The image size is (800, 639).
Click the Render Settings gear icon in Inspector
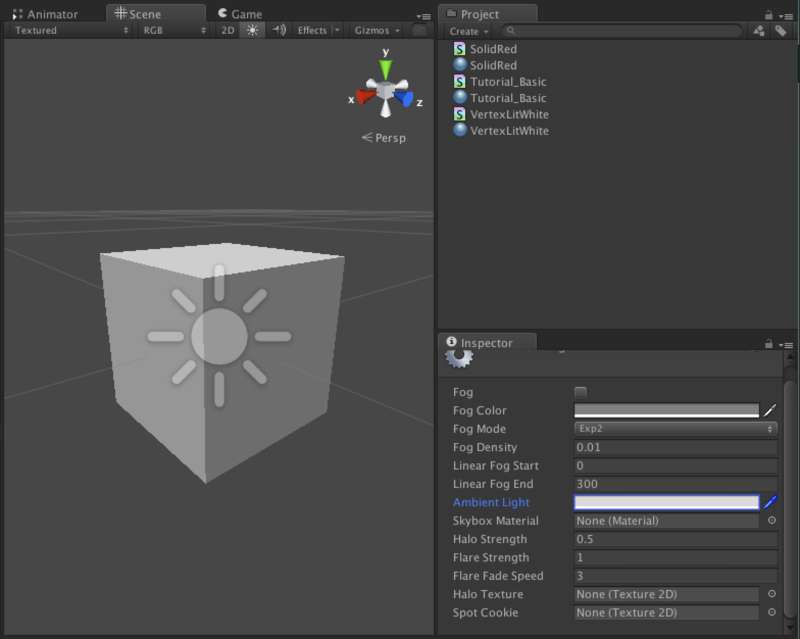pos(459,358)
